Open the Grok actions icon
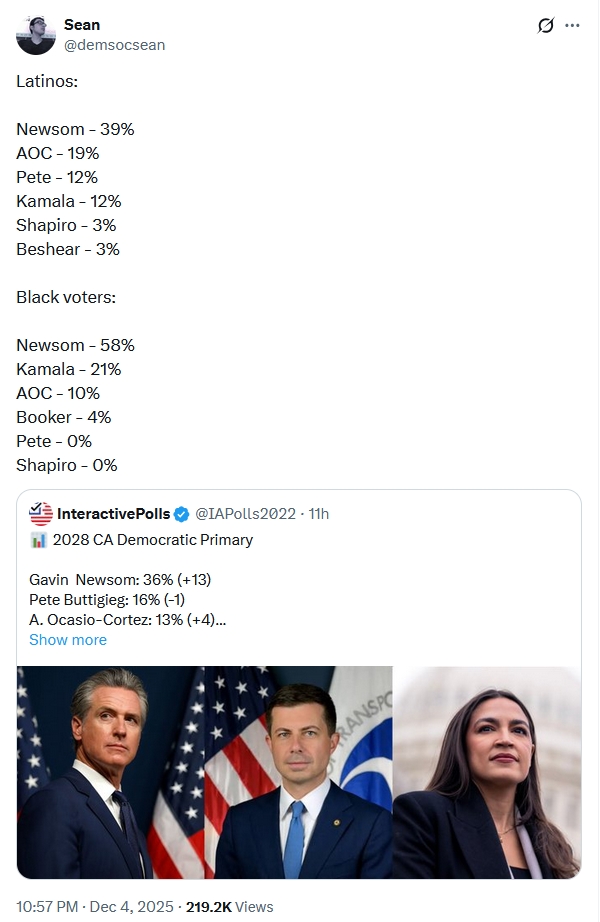Screen dimensions: 600x922 coord(546,26)
